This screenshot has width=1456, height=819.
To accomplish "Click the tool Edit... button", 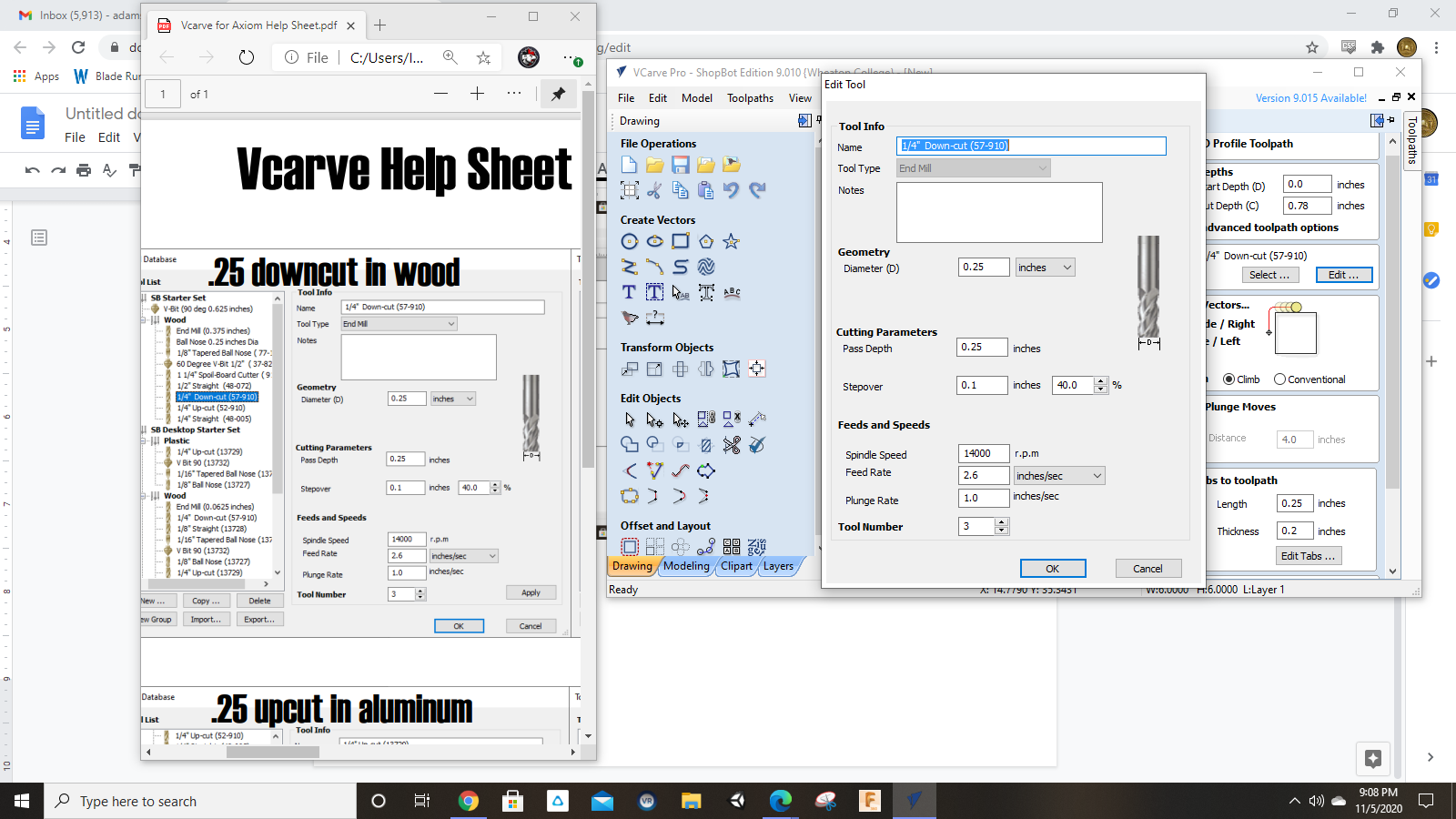I will click(1344, 275).
